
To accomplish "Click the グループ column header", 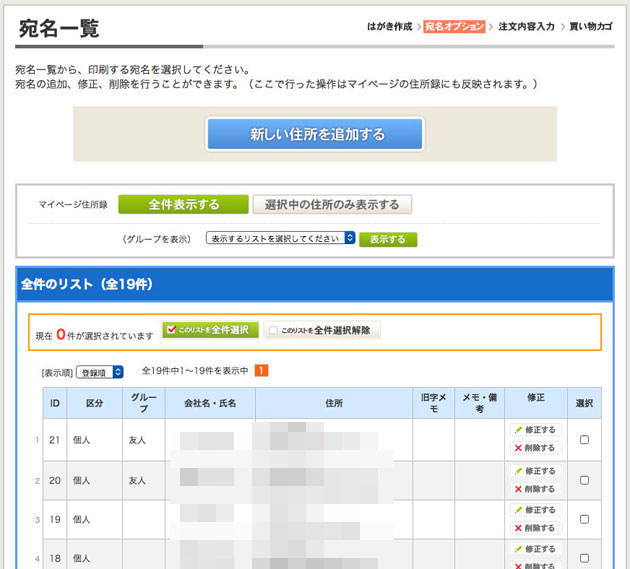I will (x=144, y=403).
